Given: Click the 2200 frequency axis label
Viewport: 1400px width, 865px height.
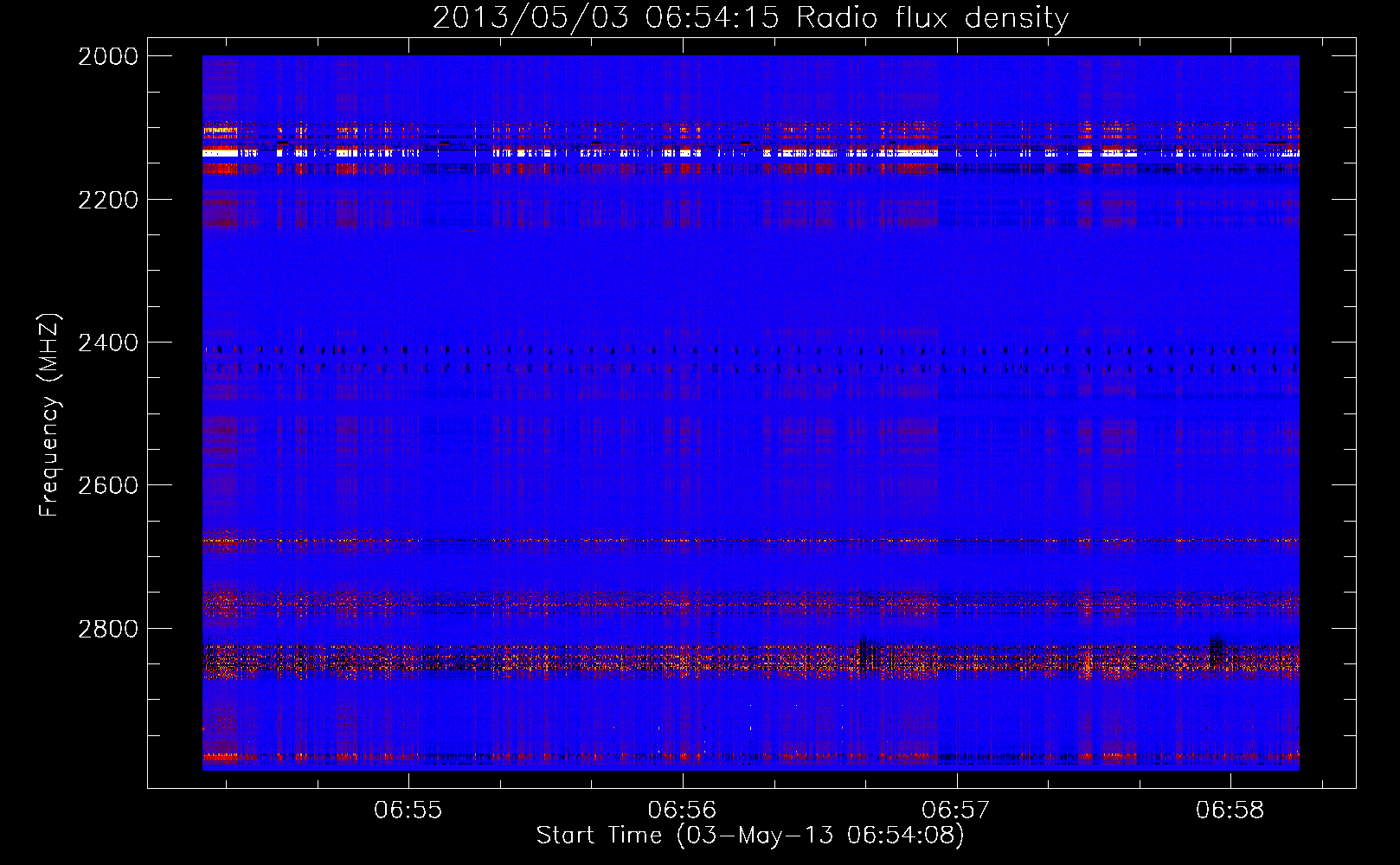Looking at the screenshot, I should coord(108,200).
